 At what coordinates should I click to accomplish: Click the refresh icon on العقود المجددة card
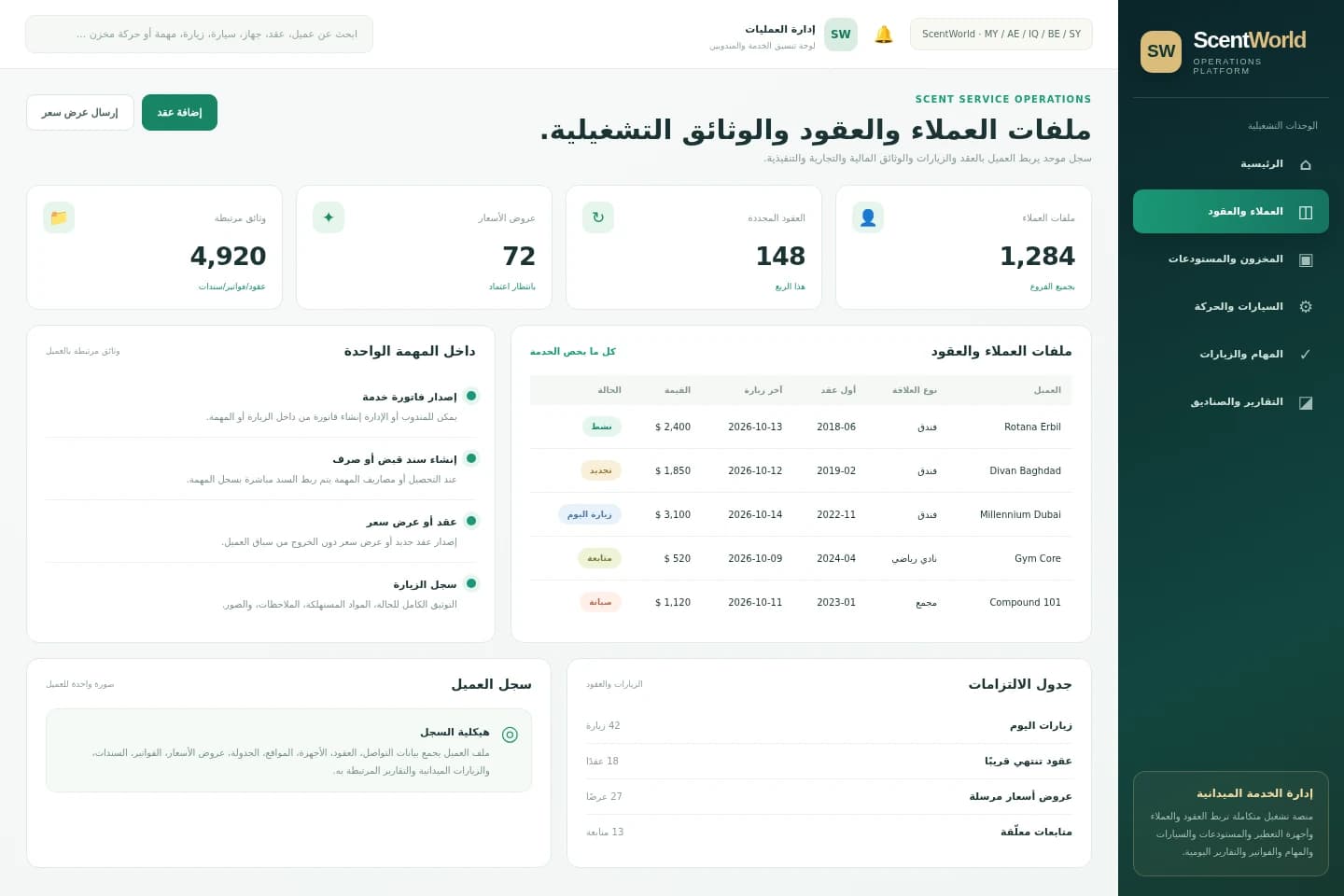pos(598,217)
